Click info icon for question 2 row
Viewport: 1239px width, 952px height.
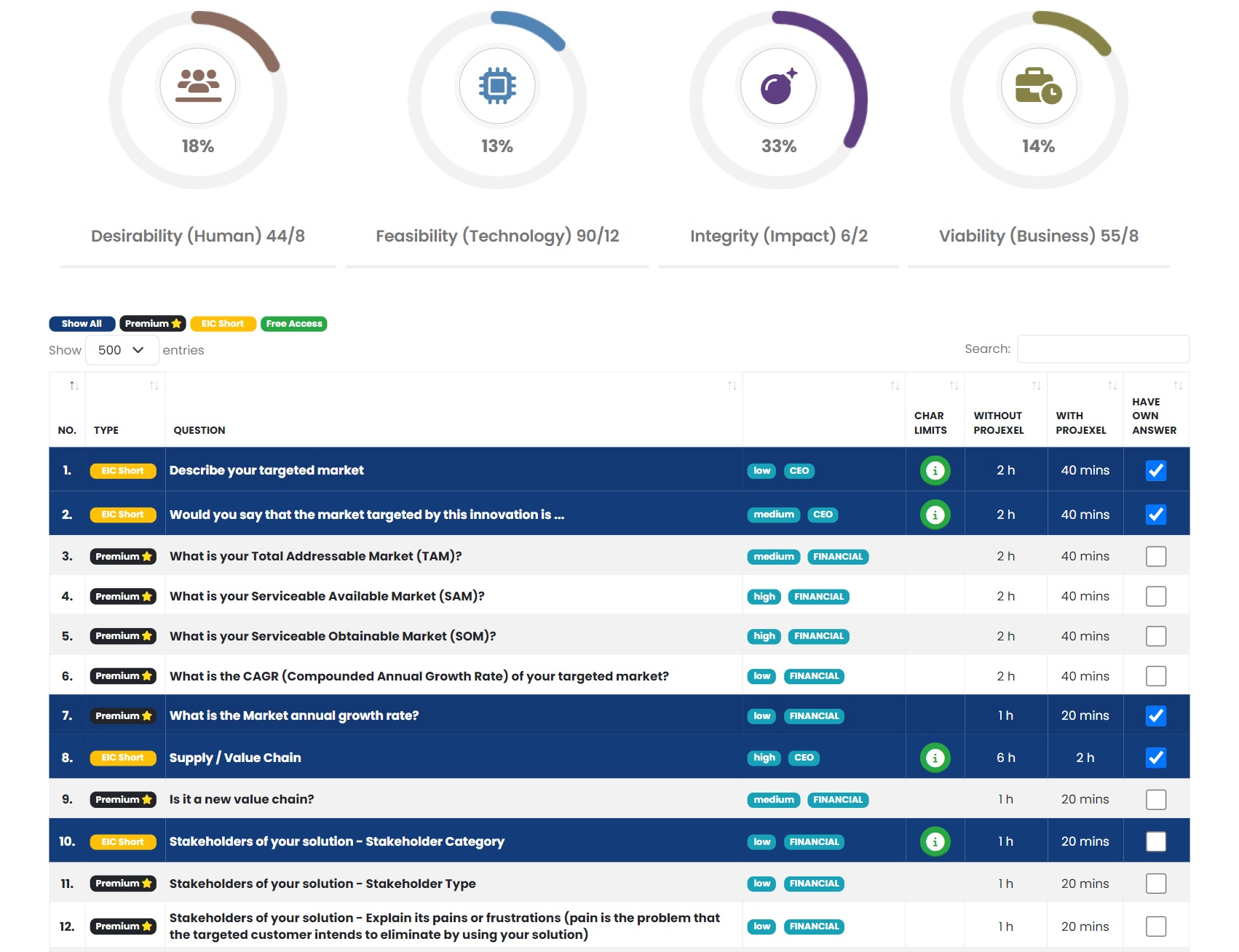[x=935, y=515]
